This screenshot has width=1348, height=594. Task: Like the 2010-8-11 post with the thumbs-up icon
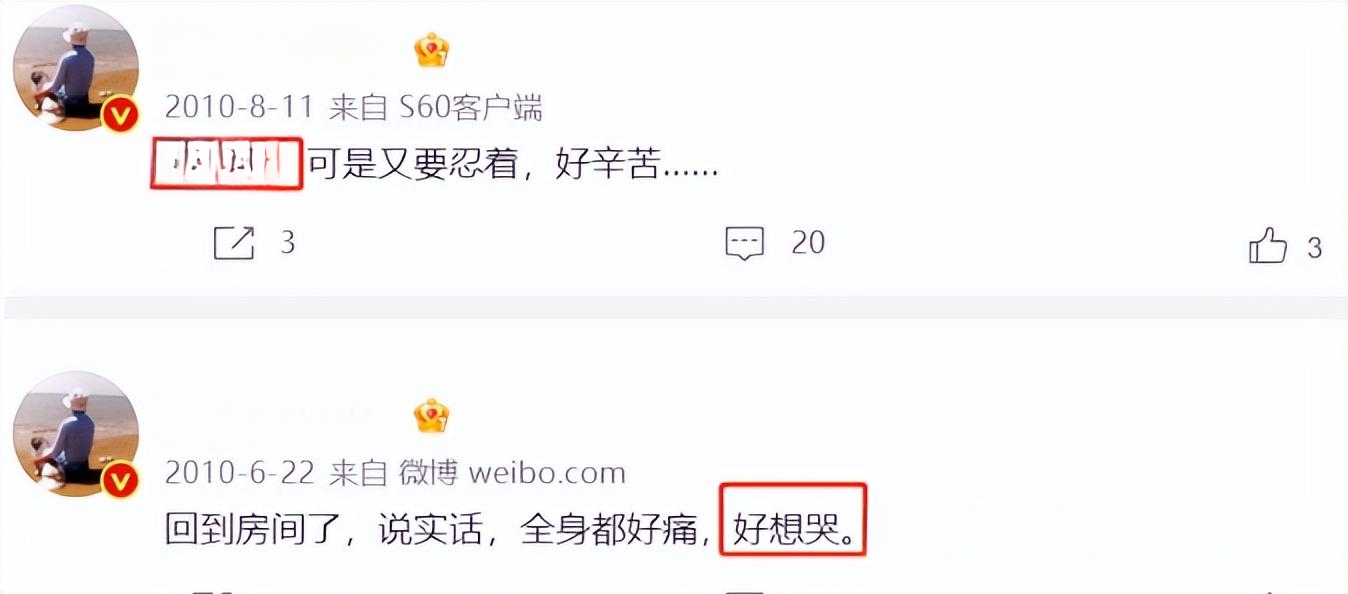tap(1268, 245)
